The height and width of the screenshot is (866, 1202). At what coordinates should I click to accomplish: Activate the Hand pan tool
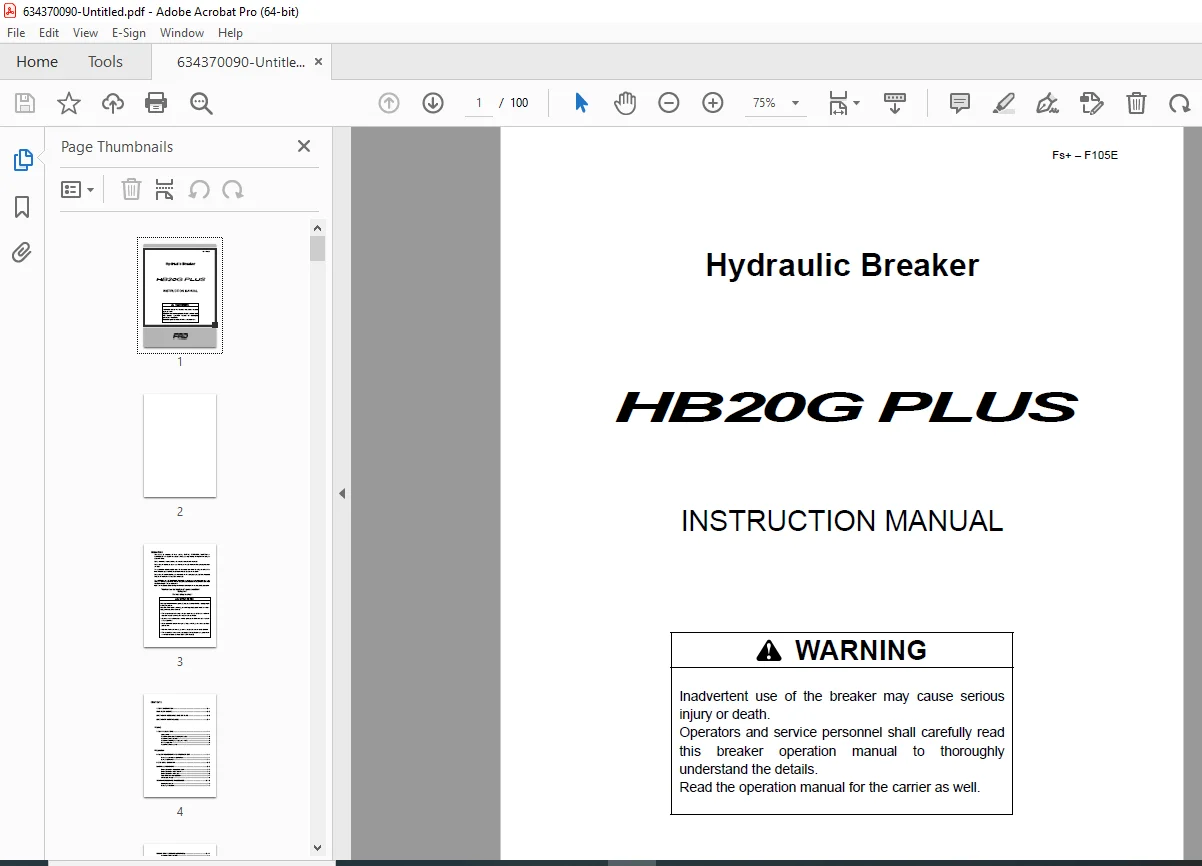click(625, 103)
